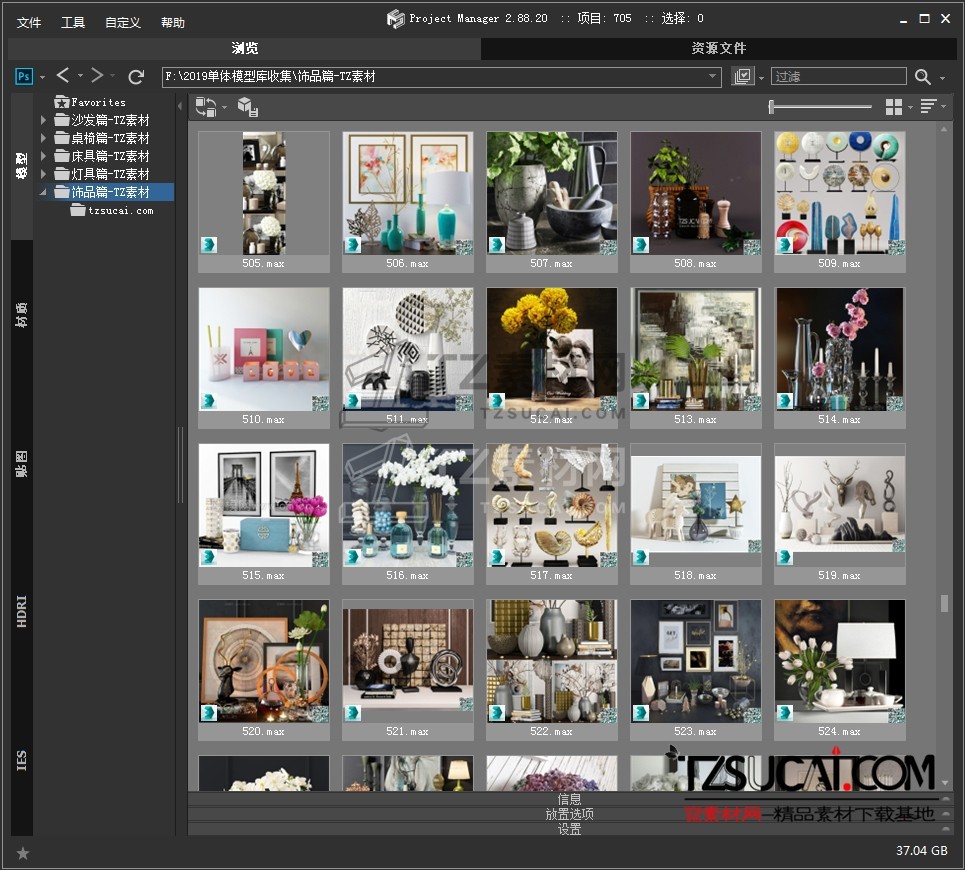
Task: Expand the 沙发篇-TZ素材 folder
Action: pos(43,120)
